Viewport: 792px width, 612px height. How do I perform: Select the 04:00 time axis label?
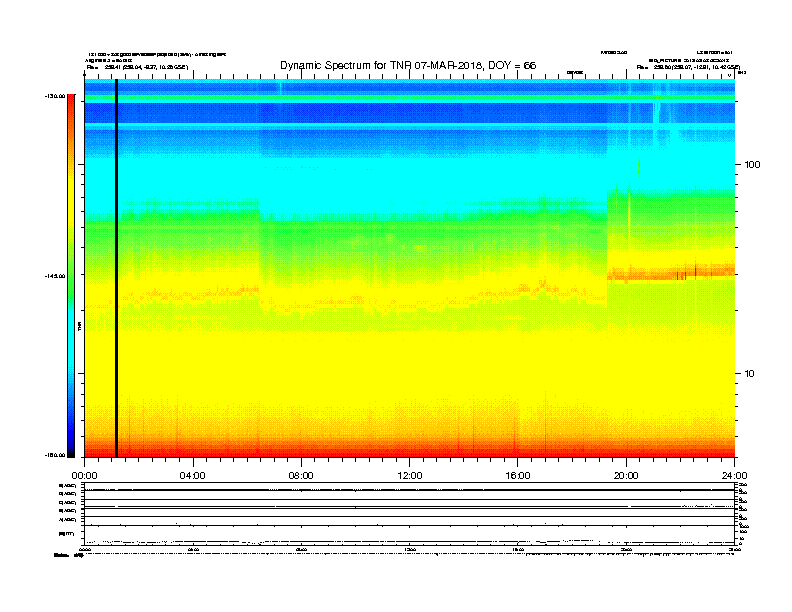(193, 476)
